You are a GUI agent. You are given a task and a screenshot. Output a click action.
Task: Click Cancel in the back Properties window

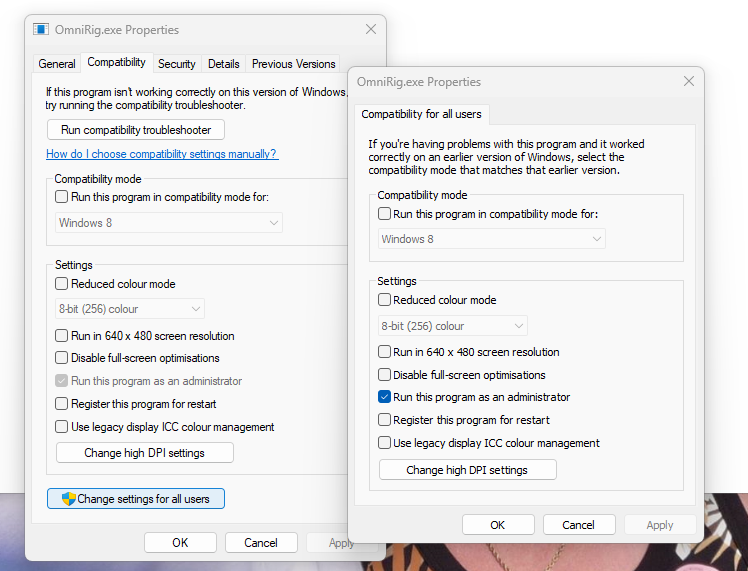pyautogui.click(x=261, y=543)
